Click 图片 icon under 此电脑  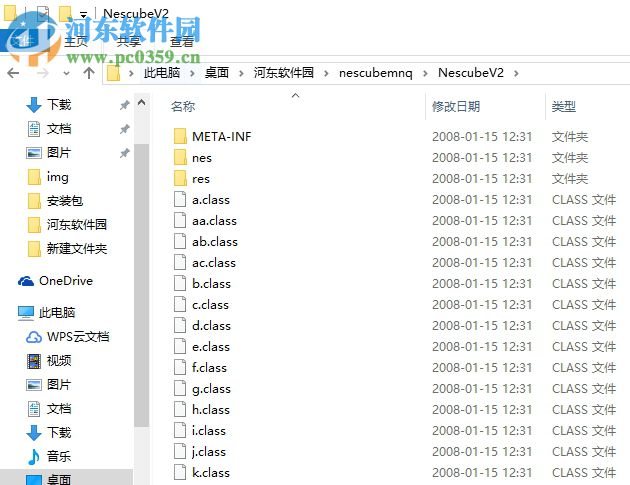tap(34, 385)
